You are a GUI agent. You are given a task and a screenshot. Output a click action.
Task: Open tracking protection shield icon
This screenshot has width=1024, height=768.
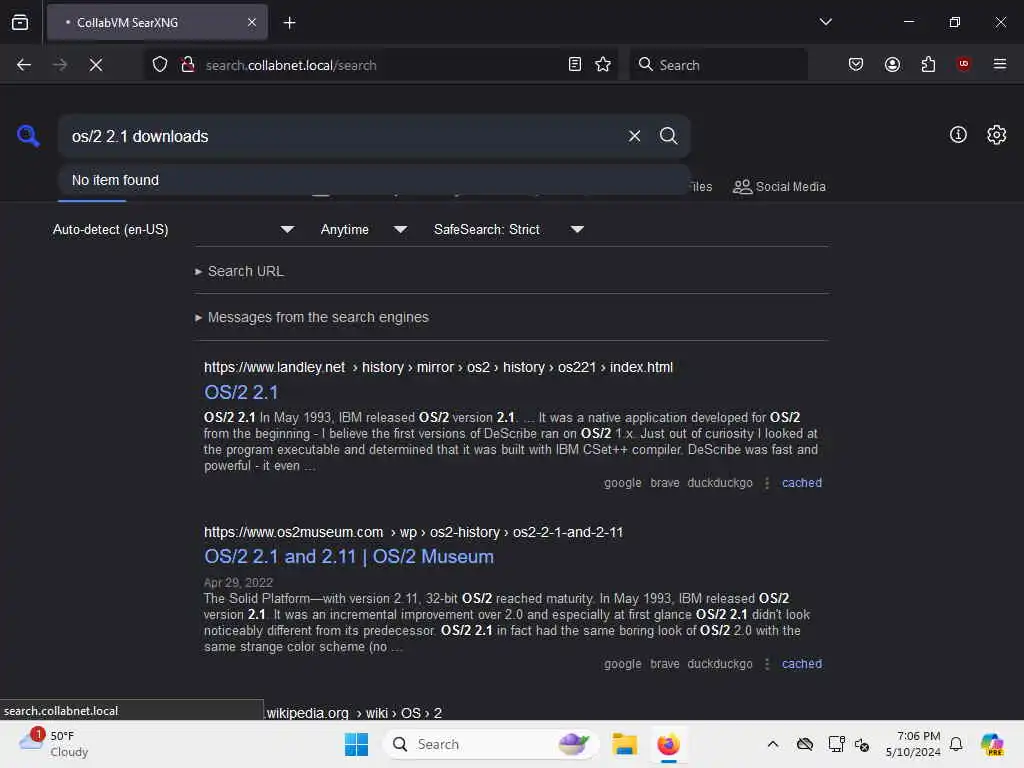(160, 65)
